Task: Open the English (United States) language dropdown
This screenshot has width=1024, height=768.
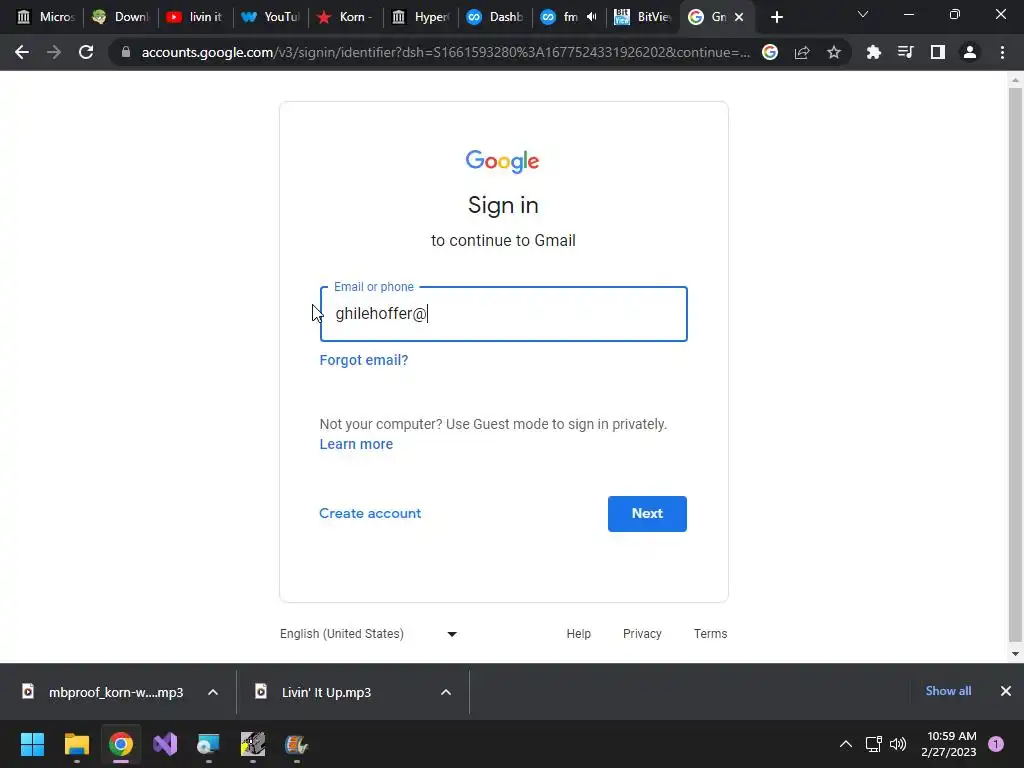Action: (368, 633)
